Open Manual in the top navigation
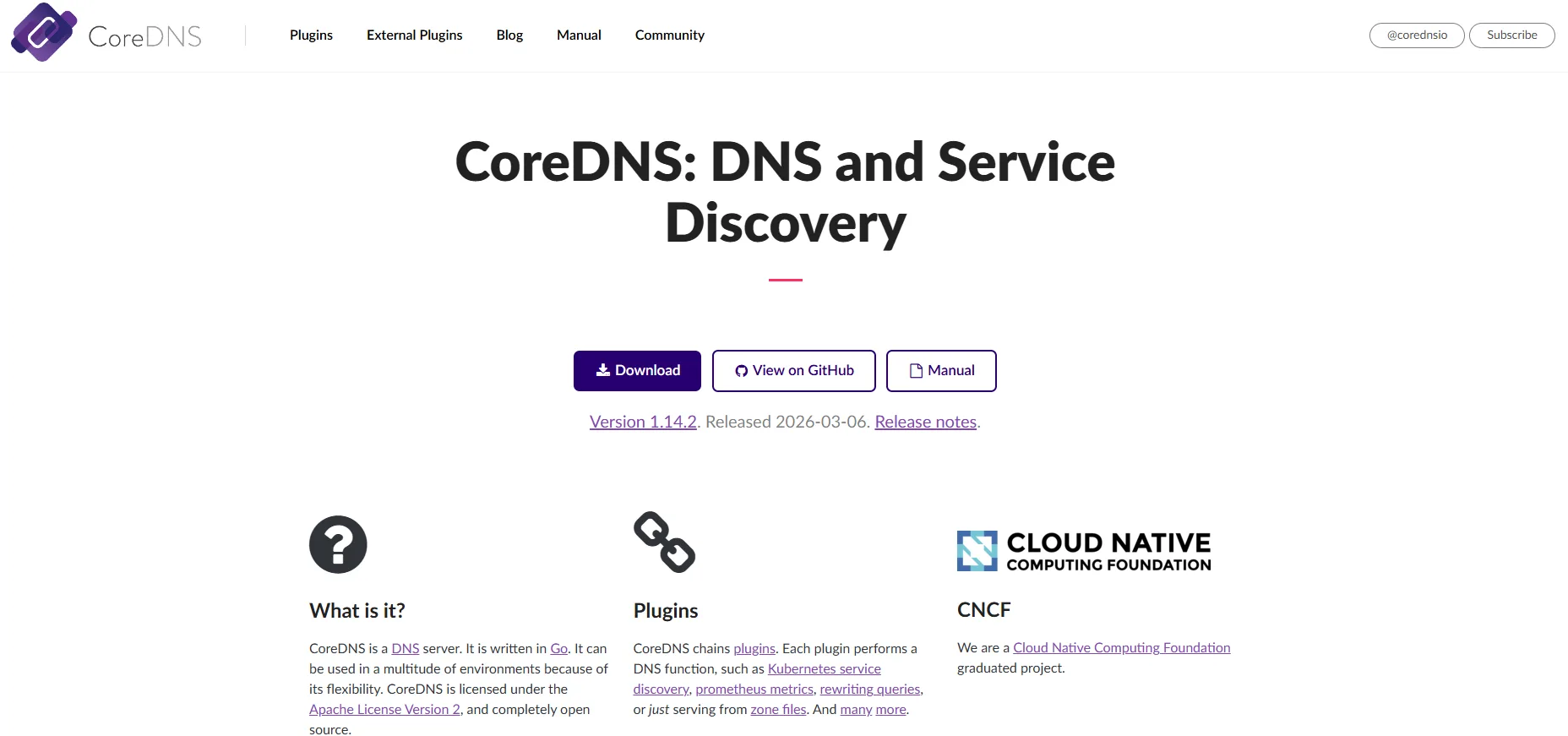 click(x=579, y=35)
